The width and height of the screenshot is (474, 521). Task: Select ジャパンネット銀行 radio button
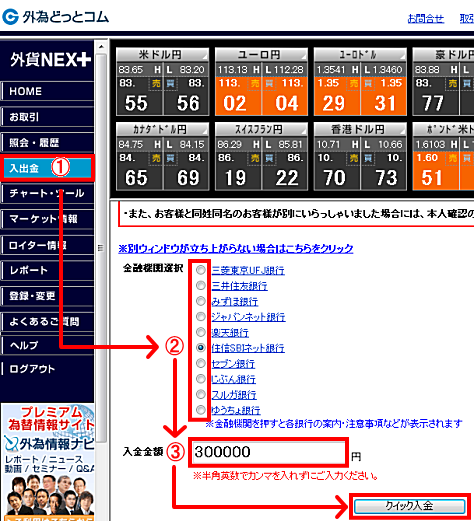click(201, 316)
